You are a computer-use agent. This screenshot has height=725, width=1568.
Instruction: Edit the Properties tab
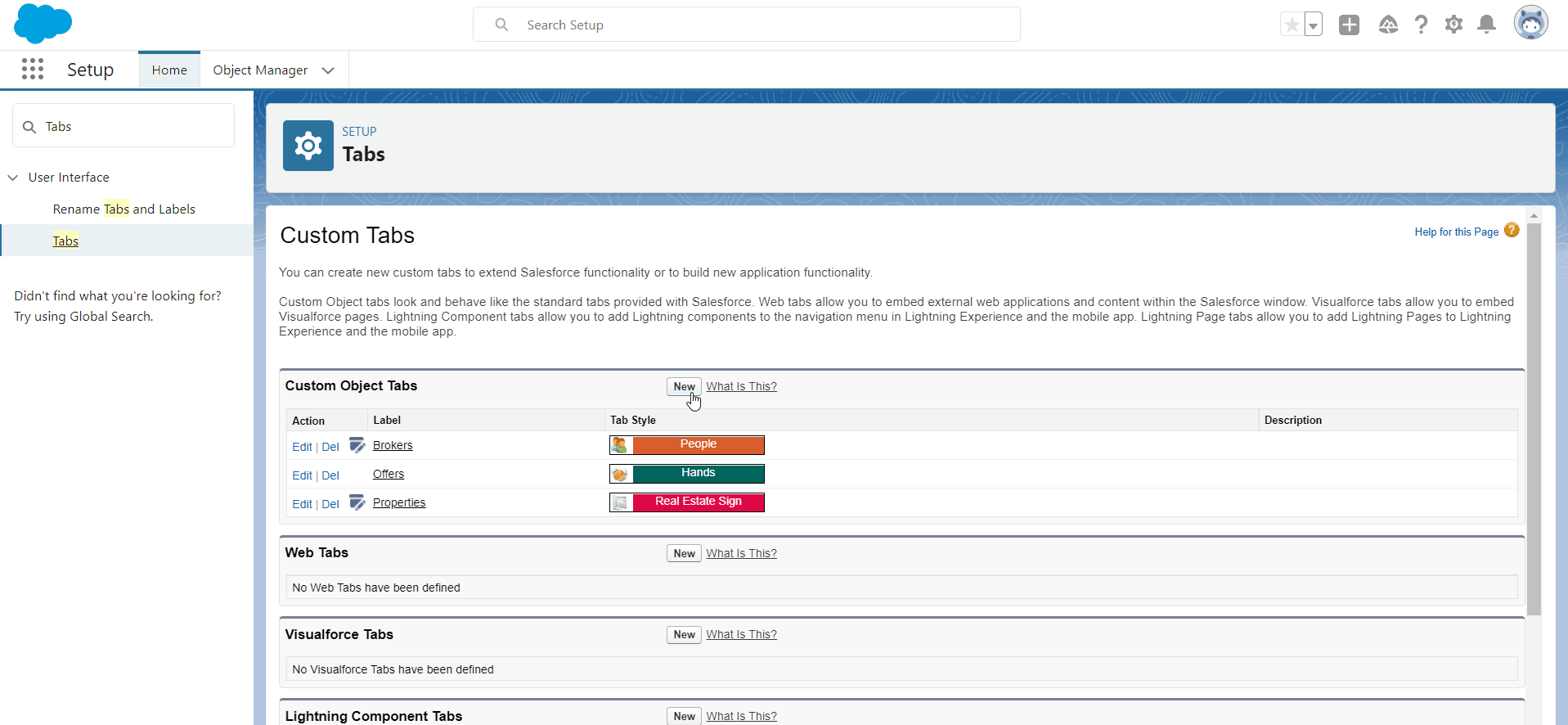[x=302, y=504]
